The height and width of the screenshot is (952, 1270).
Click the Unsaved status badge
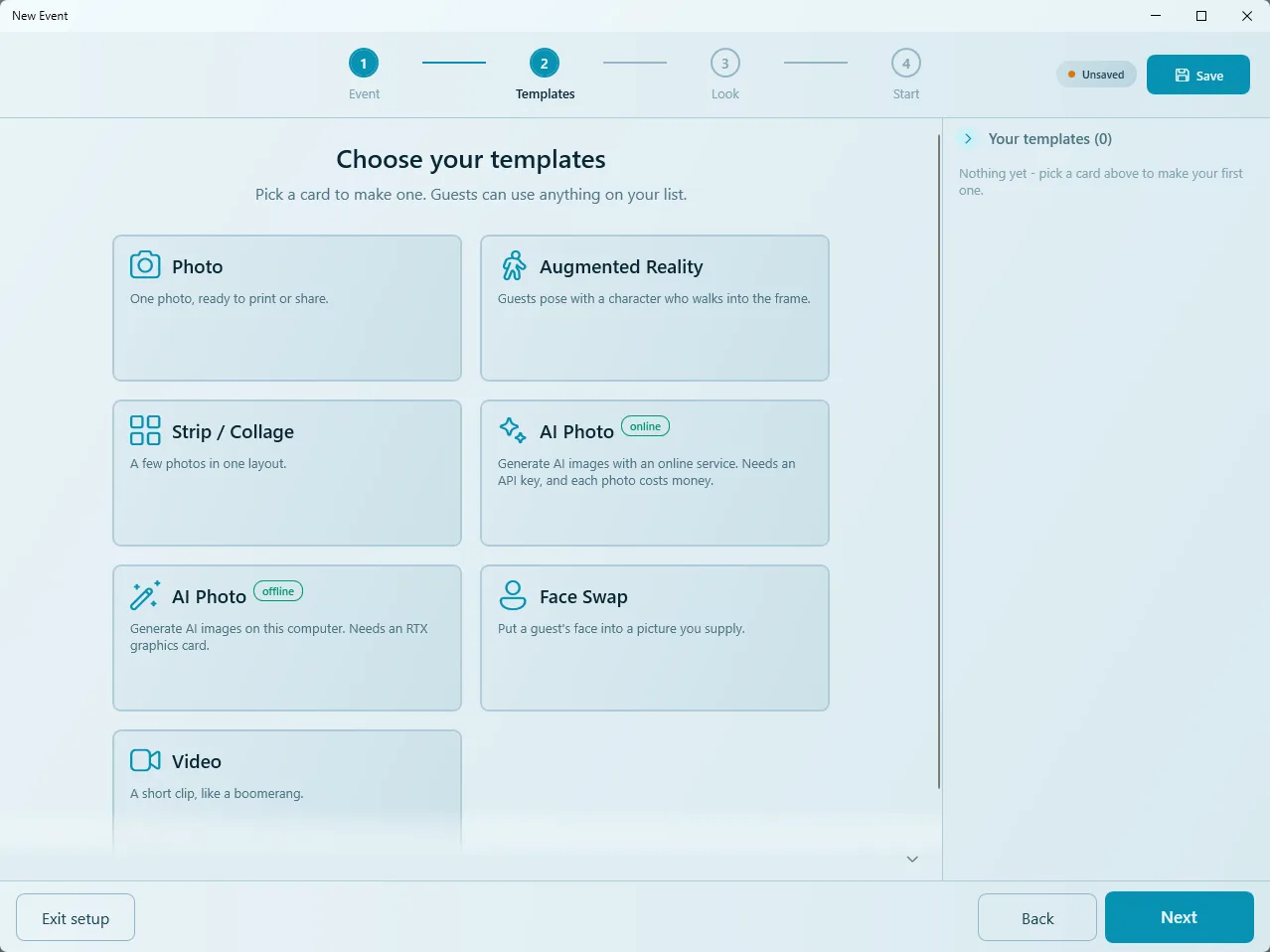(x=1096, y=75)
